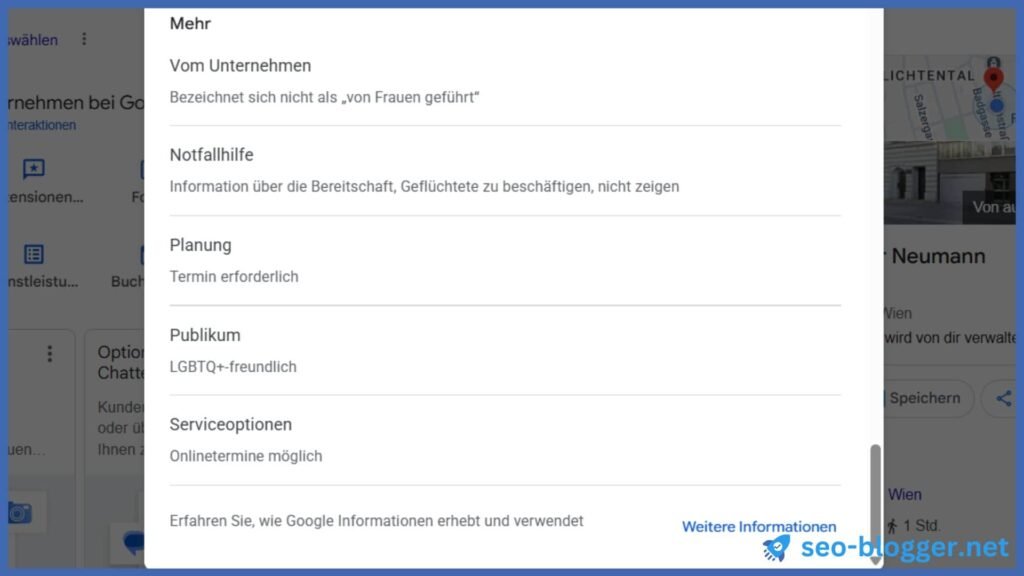This screenshot has height=576, width=1024.
Task: Open the 'Interaktionen' link
Action: (42, 125)
